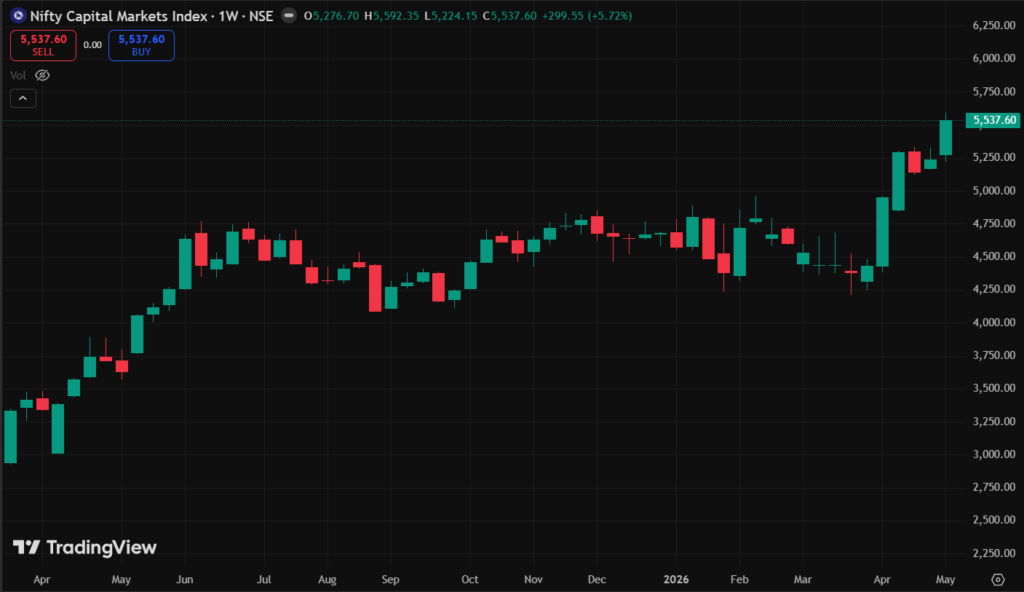Select the green 5,537.60 current price label
1024x592 pixels.
(x=993, y=120)
